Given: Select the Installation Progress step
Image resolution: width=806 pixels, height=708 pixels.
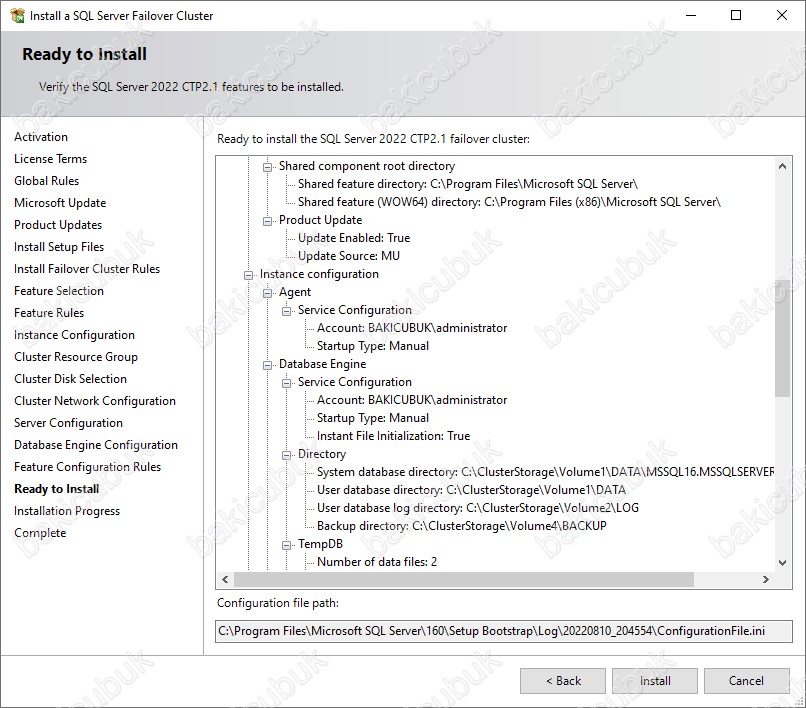Looking at the screenshot, I should coord(67,511).
